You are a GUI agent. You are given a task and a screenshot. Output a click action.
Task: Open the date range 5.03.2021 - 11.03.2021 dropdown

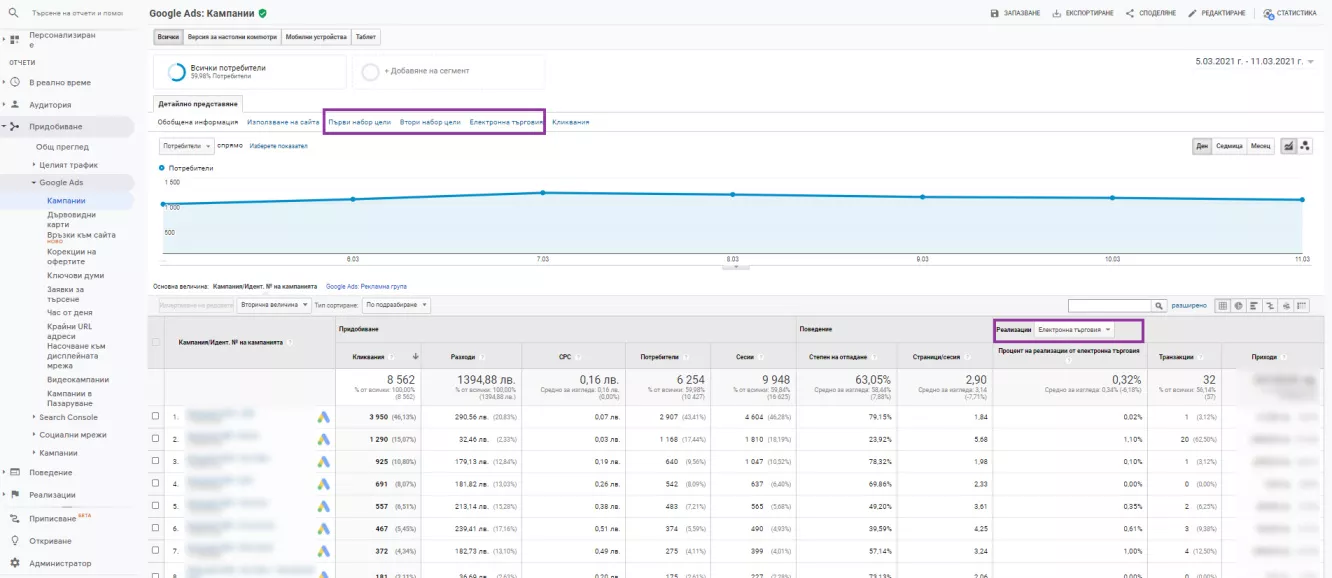[1255, 62]
